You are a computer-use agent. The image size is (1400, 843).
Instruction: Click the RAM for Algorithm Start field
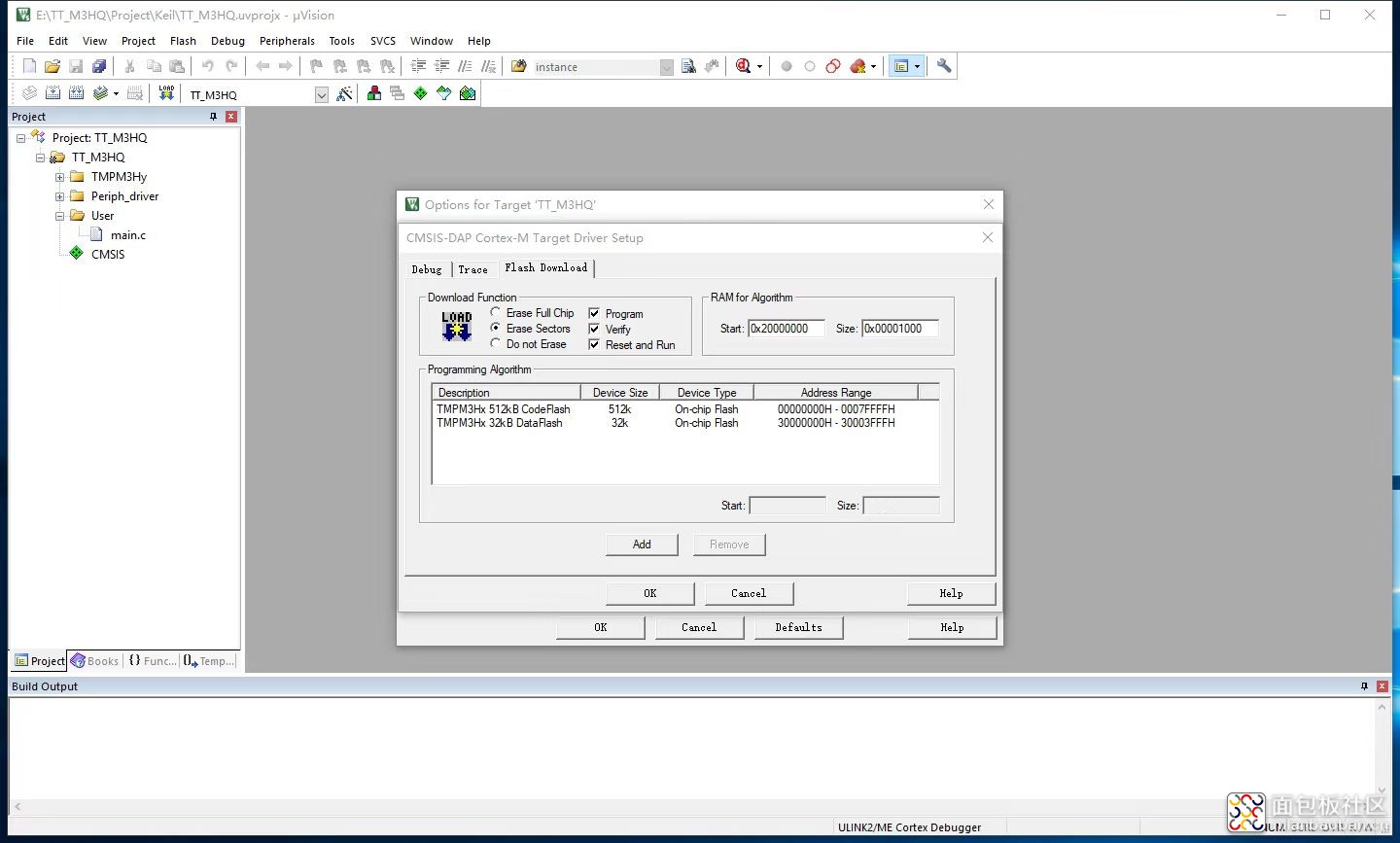pyautogui.click(x=786, y=329)
